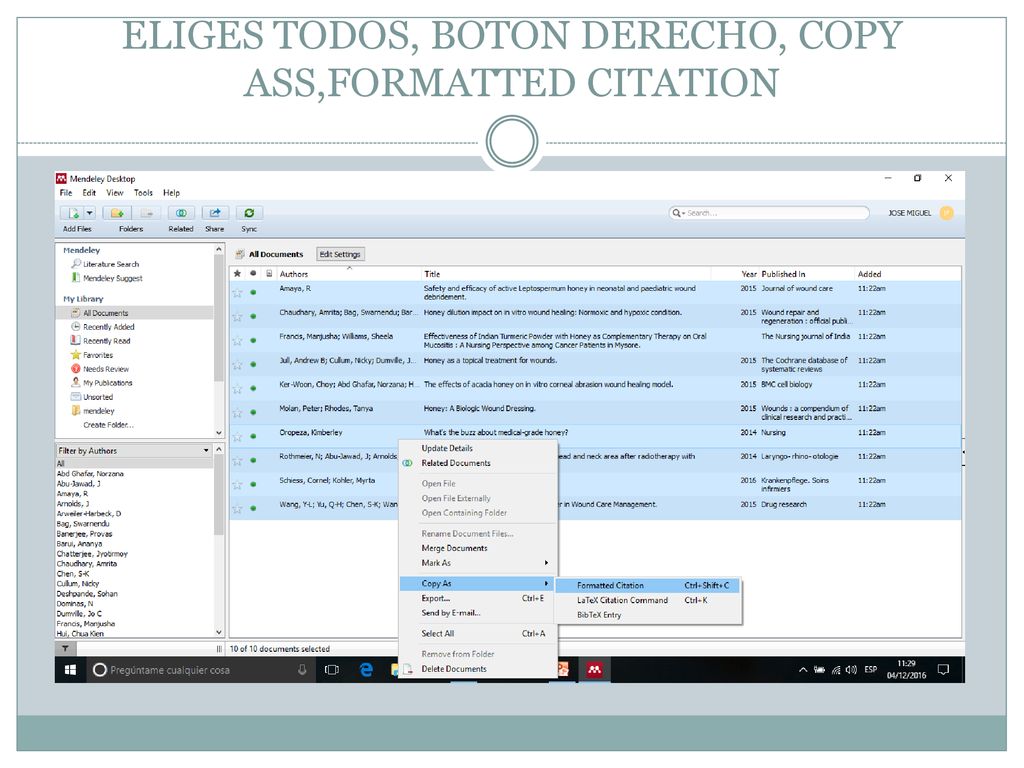Click the volume icon in system tray
The height and width of the screenshot is (768, 1024).
pyautogui.click(x=851, y=670)
